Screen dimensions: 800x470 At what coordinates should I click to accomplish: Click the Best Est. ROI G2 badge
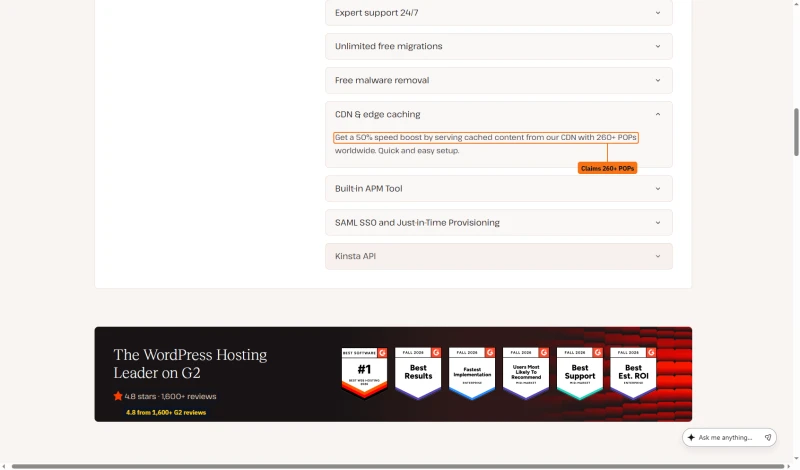[x=633, y=373]
